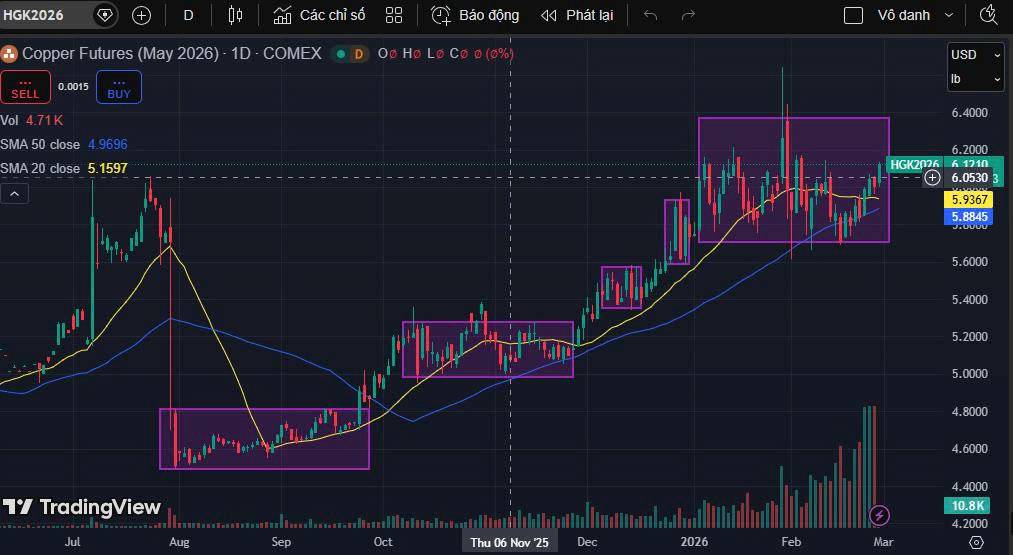Open the USD currency dropdown
The image size is (1013, 555).
[x=976, y=55]
